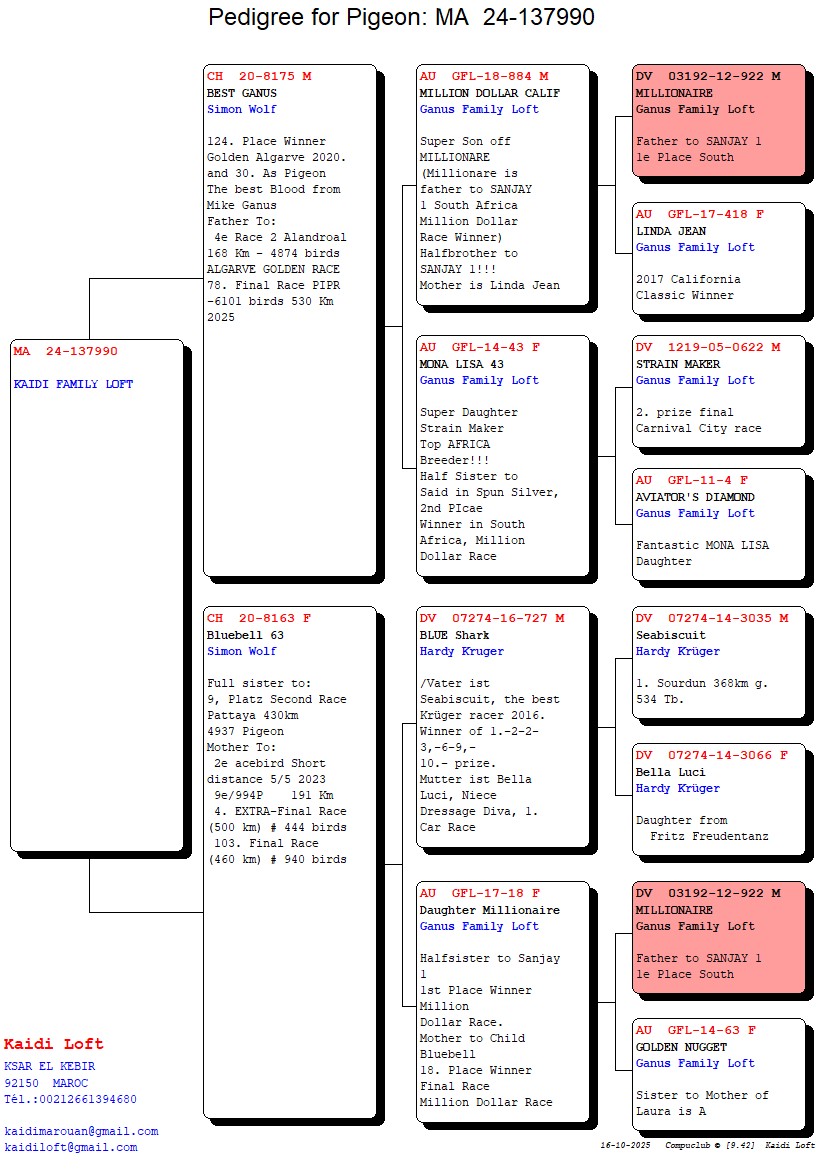This screenshot has height=1172, width=816.
Task: Click the MONA LISA 43 name
Action: pos(461,364)
